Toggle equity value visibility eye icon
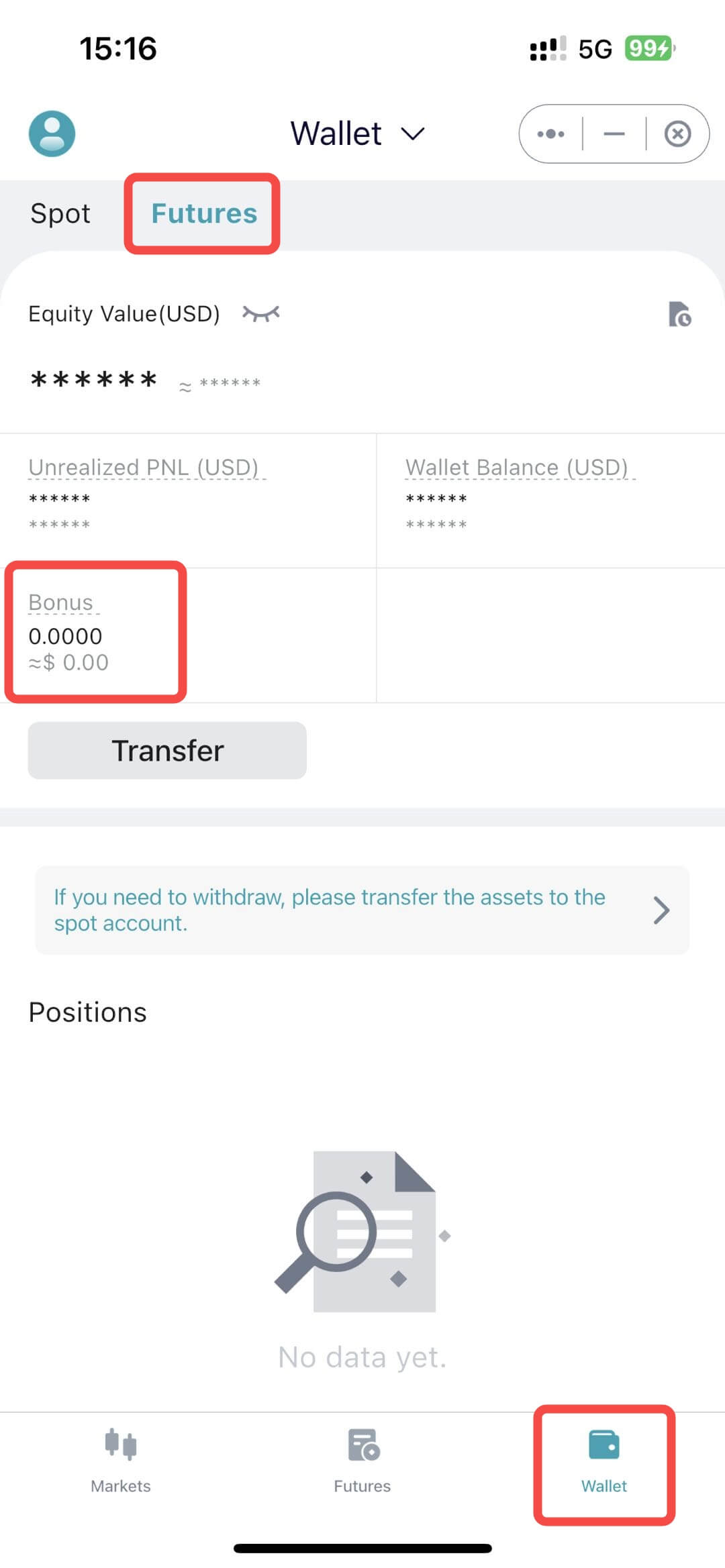The height and width of the screenshot is (1568, 725). (261, 313)
